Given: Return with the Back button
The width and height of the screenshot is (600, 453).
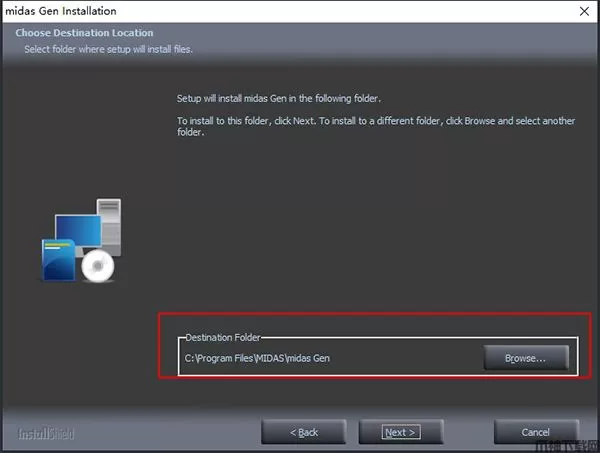Looking at the screenshot, I should click(304, 432).
